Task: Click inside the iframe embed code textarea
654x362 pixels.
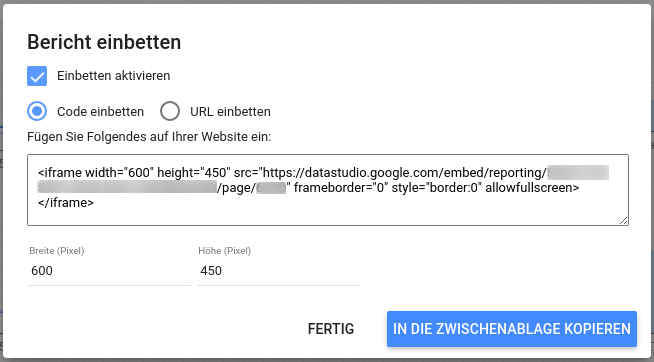Action: point(328,190)
